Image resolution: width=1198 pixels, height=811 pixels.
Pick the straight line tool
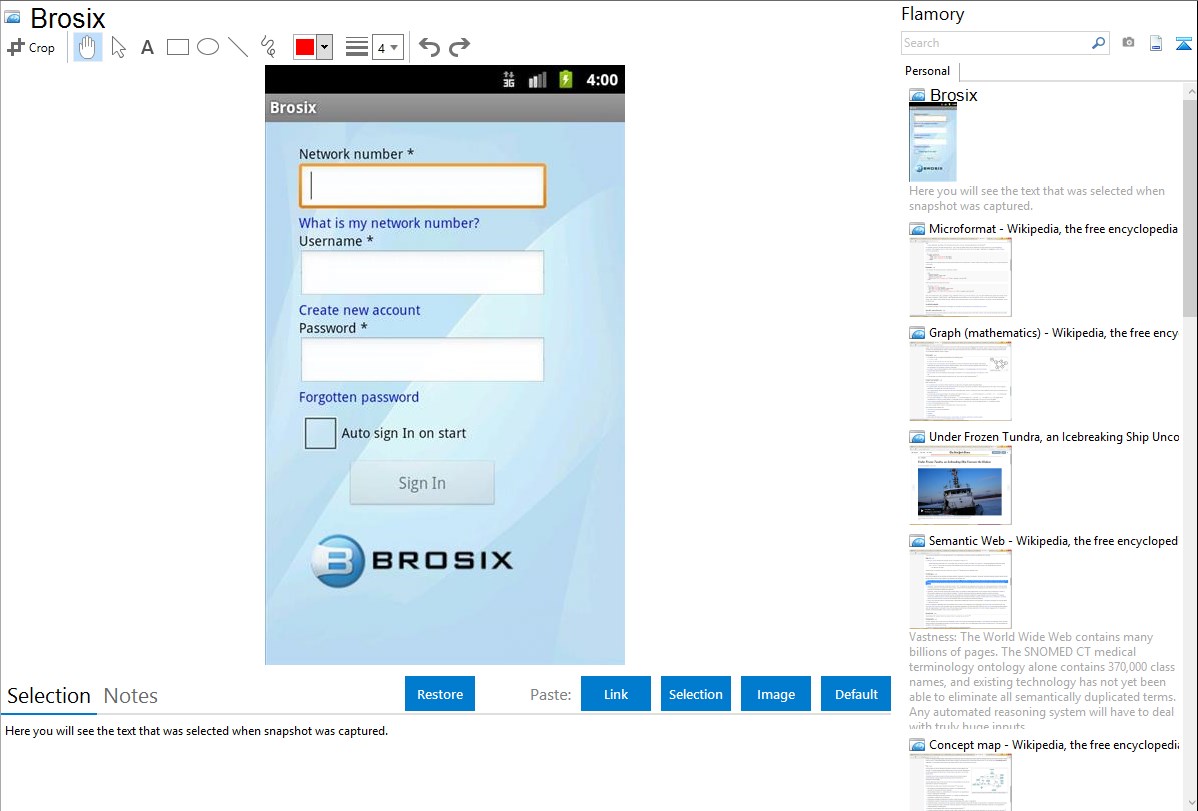[238, 47]
